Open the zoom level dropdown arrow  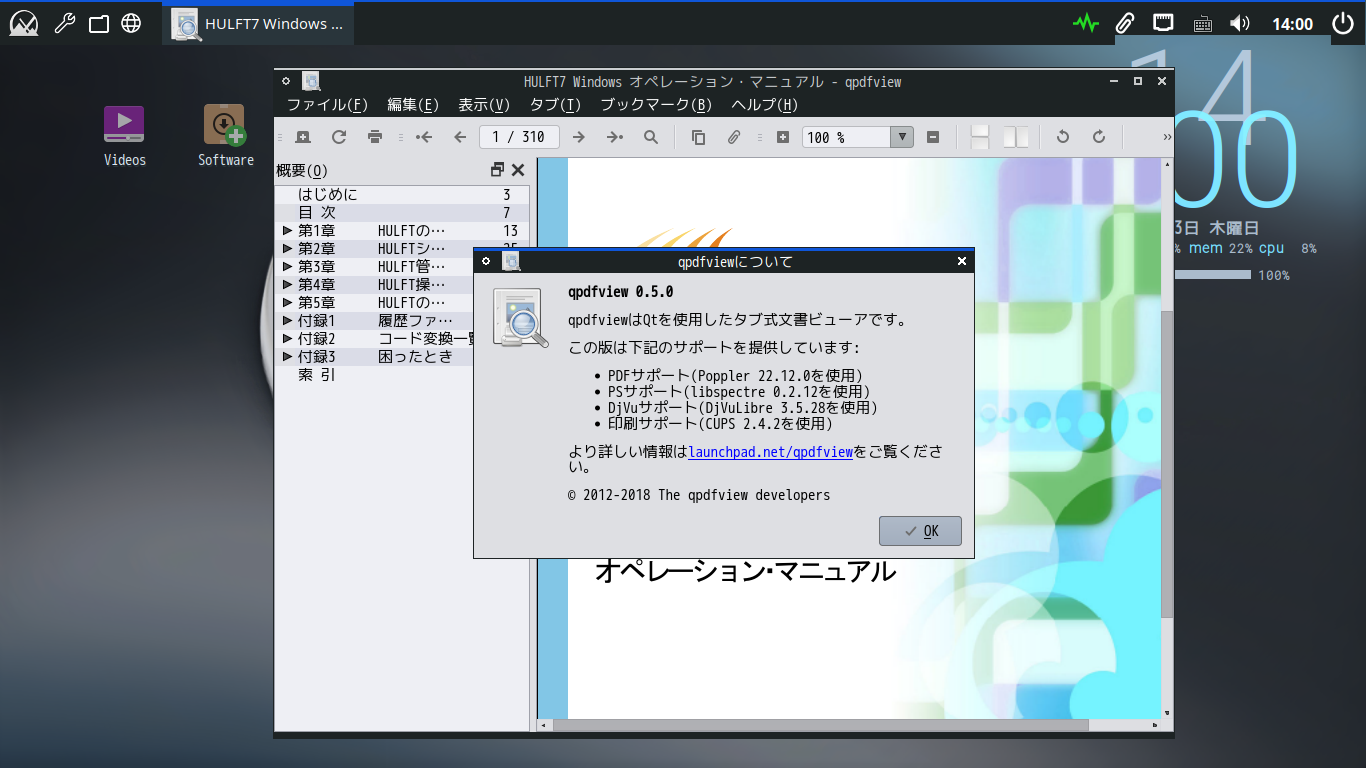[x=902, y=137]
